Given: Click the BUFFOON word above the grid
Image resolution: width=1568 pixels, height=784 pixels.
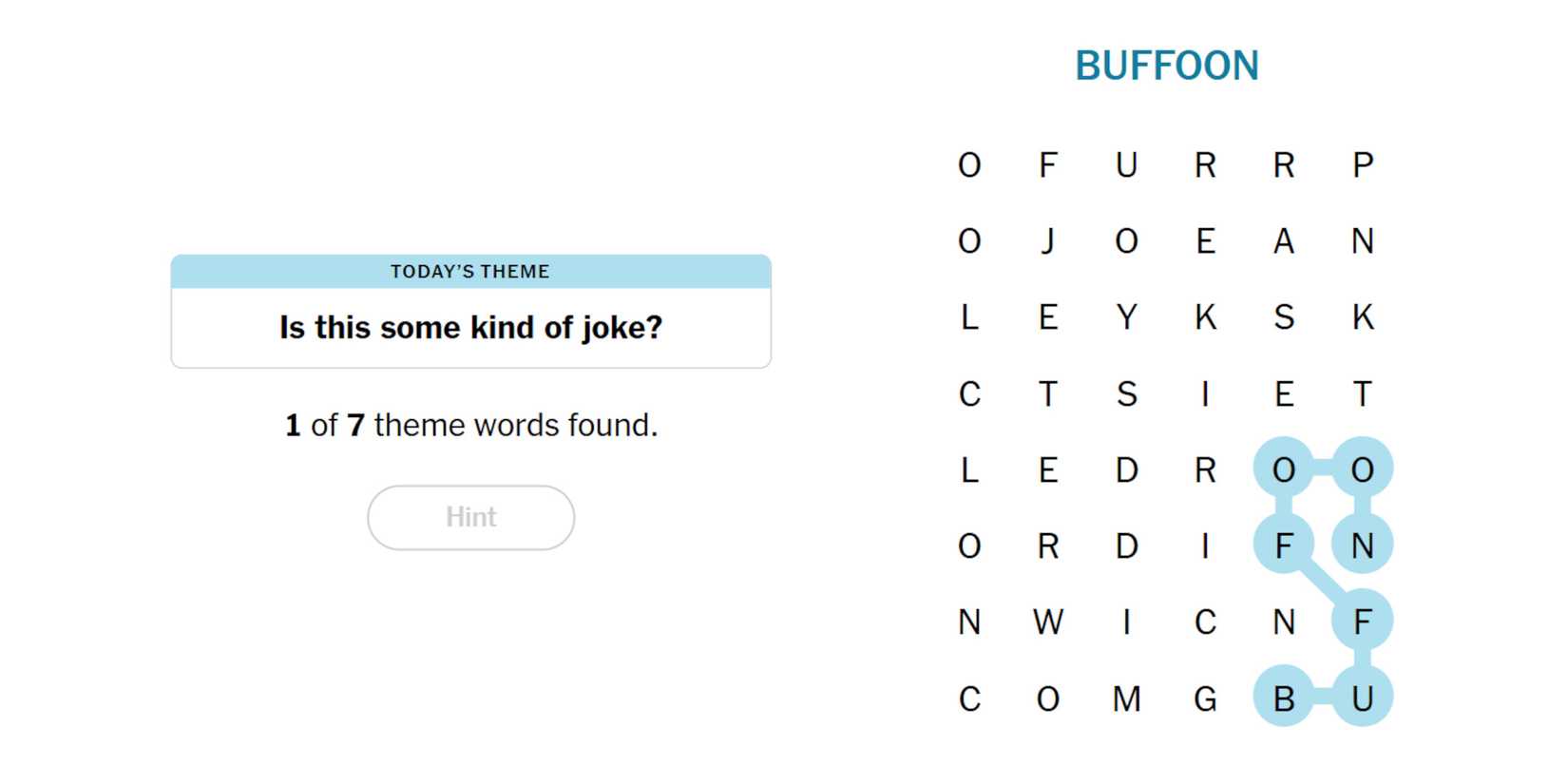Looking at the screenshot, I should click(x=1166, y=66).
